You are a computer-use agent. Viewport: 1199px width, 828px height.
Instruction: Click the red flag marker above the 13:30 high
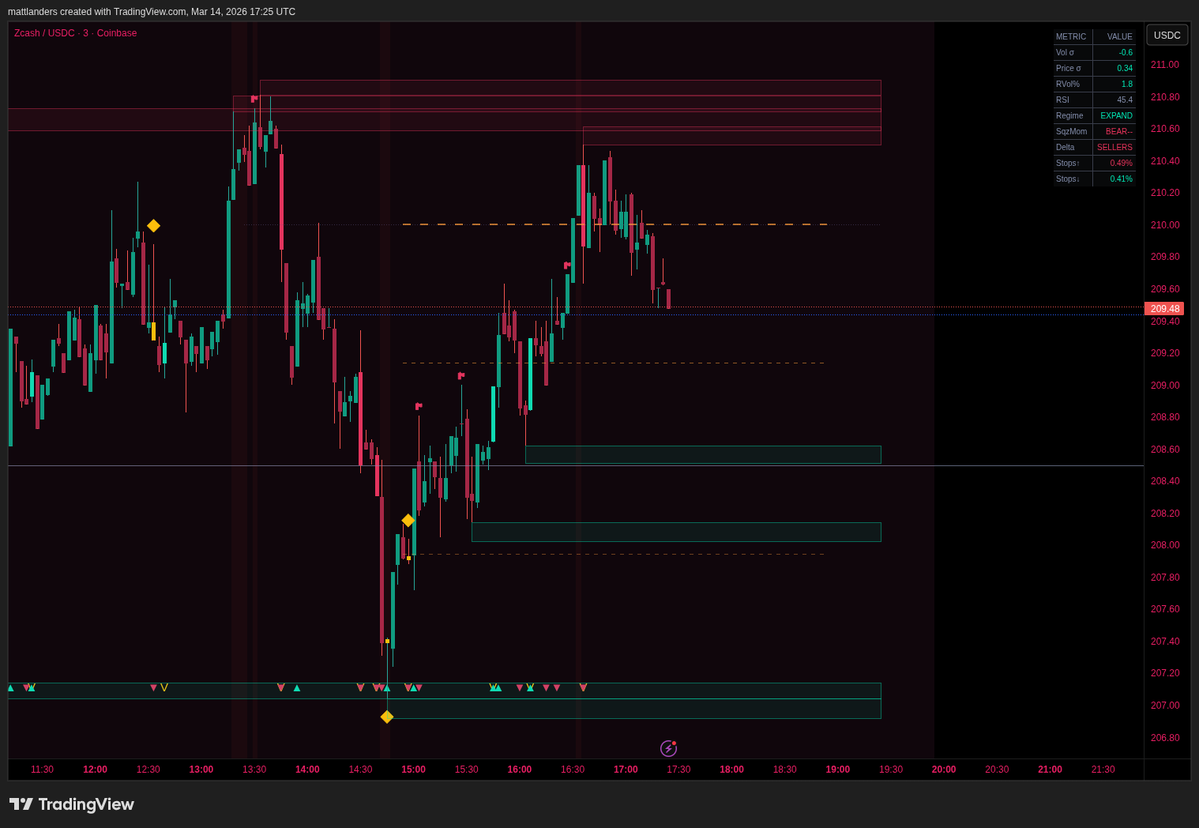(x=254, y=99)
